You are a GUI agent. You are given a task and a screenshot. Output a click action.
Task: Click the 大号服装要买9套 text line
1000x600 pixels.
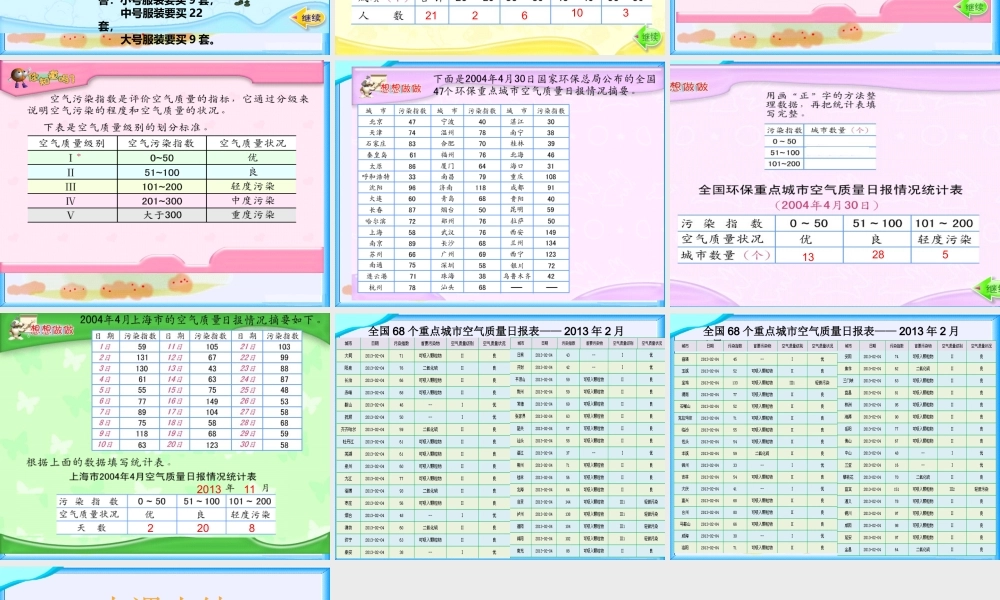pyautogui.click(x=168, y=40)
